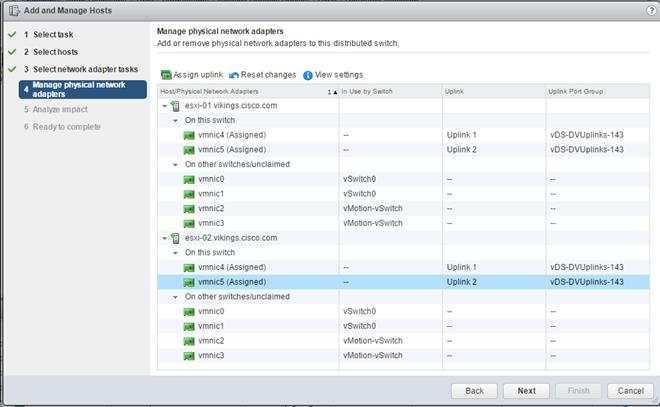Click 'Uplink 2' cell in highlighted esxi-02 row
This screenshot has width=660, height=407.
(461, 282)
